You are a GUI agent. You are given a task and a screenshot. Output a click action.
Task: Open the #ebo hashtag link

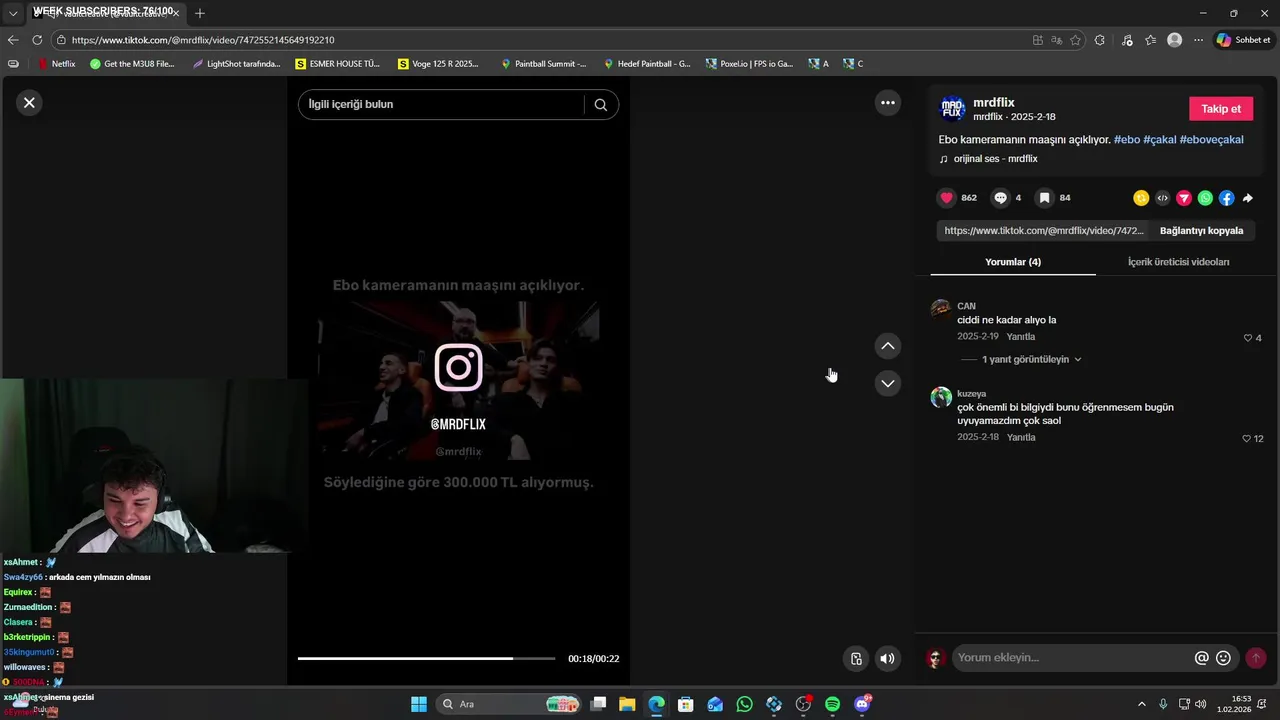(x=1126, y=140)
